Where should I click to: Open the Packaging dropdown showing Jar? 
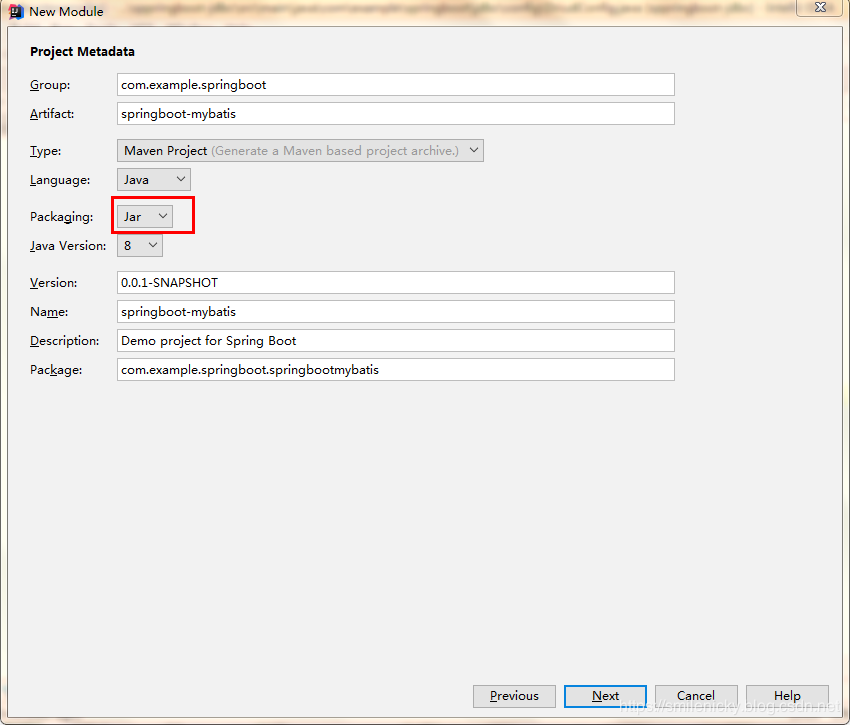click(x=145, y=216)
